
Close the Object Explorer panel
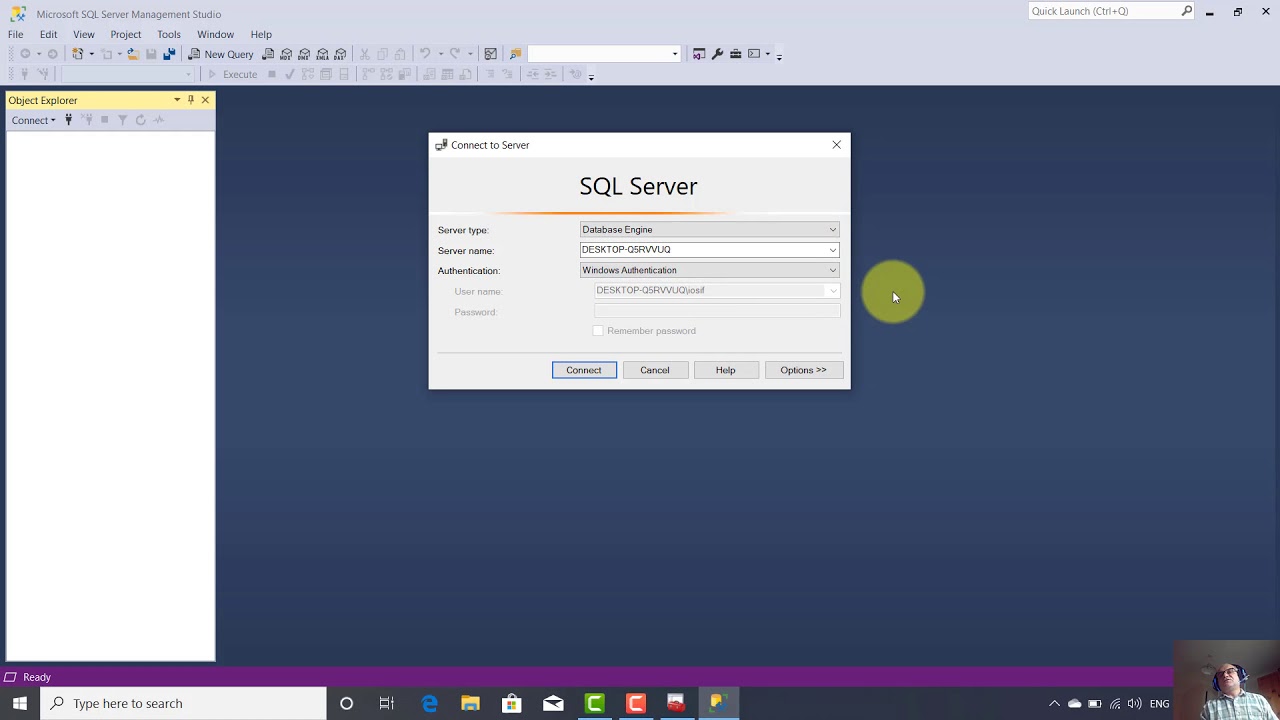pyautogui.click(x=205, y=100)
